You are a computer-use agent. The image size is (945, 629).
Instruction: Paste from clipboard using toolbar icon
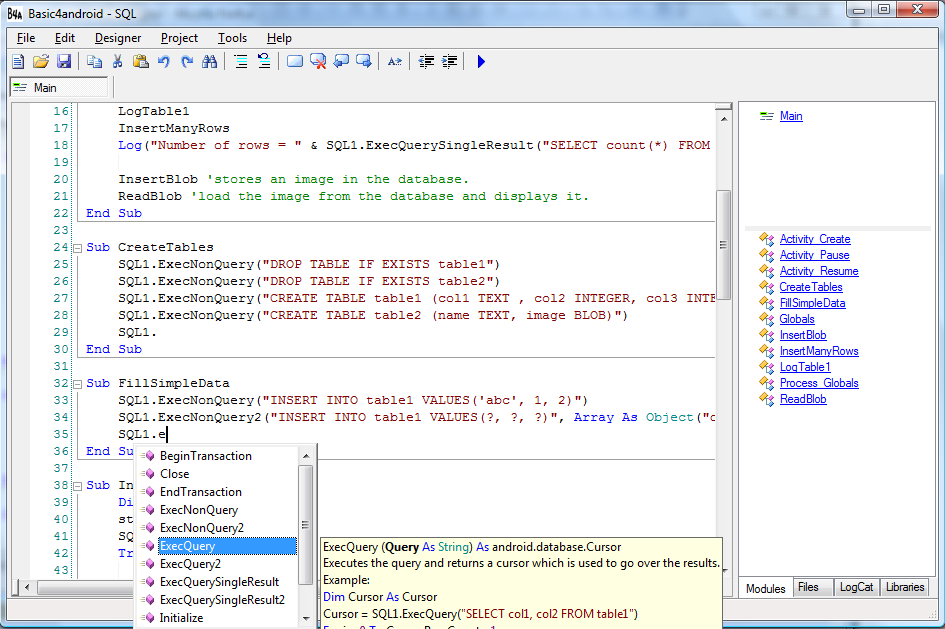tap(140, 61)
